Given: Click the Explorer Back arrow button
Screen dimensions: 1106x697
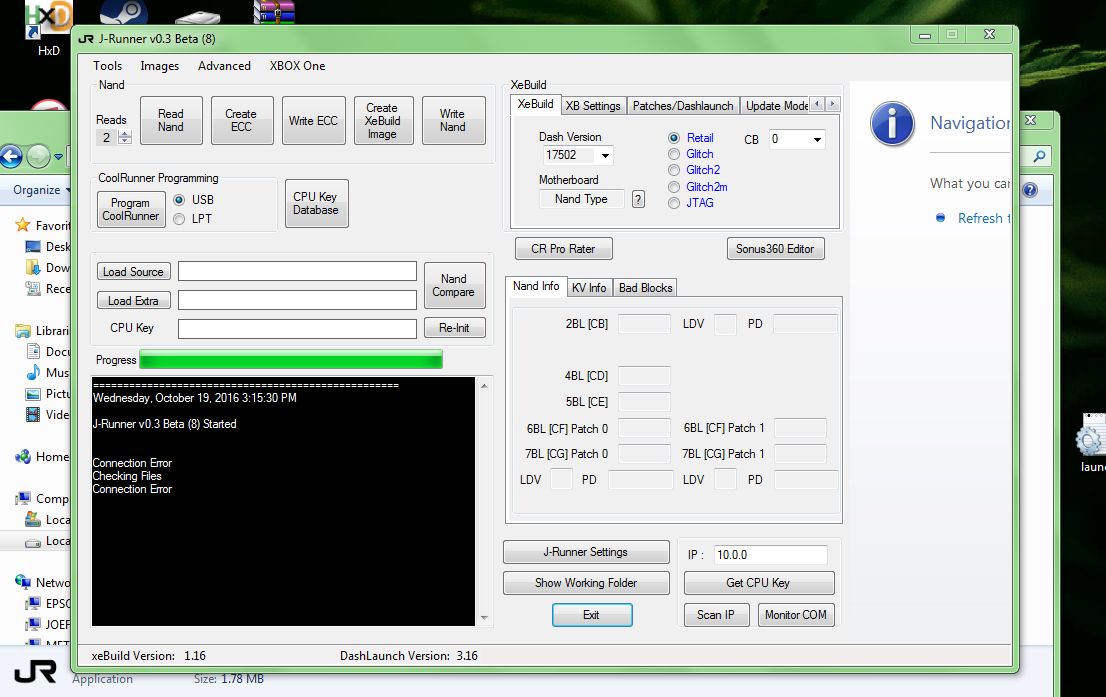Looking at the screenshot, I should (x=11, y=156).
